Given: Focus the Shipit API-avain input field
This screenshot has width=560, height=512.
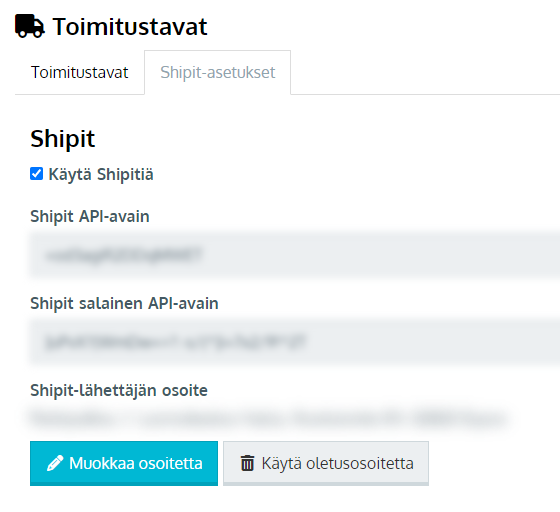Looking at the screenshot, I should (x=294, y=255).
